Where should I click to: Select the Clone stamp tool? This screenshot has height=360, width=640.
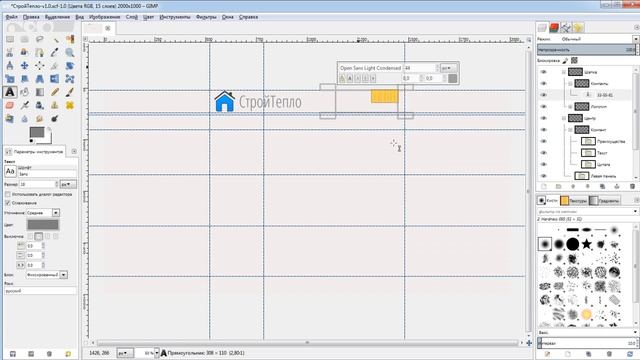(55, 105)
